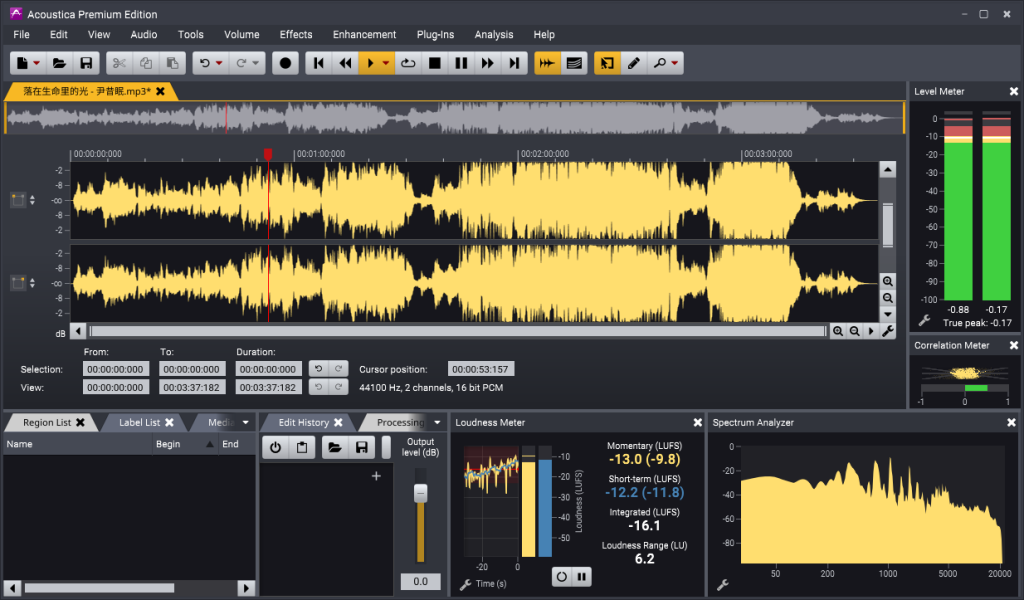Close the mp3 file tab

pyautogui.click(x=160, y=91)
